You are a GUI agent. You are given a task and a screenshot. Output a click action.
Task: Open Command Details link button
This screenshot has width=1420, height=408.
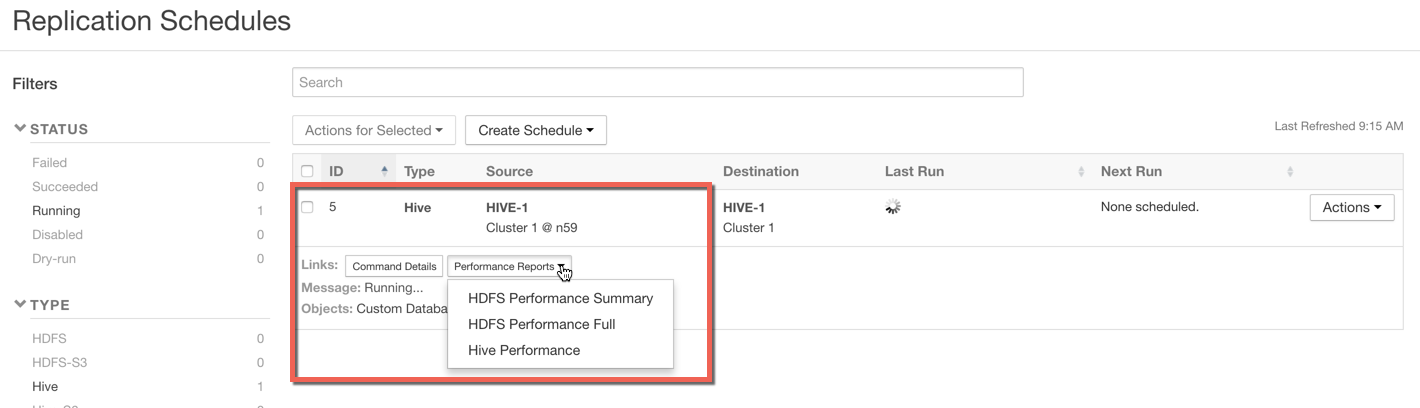394,267
